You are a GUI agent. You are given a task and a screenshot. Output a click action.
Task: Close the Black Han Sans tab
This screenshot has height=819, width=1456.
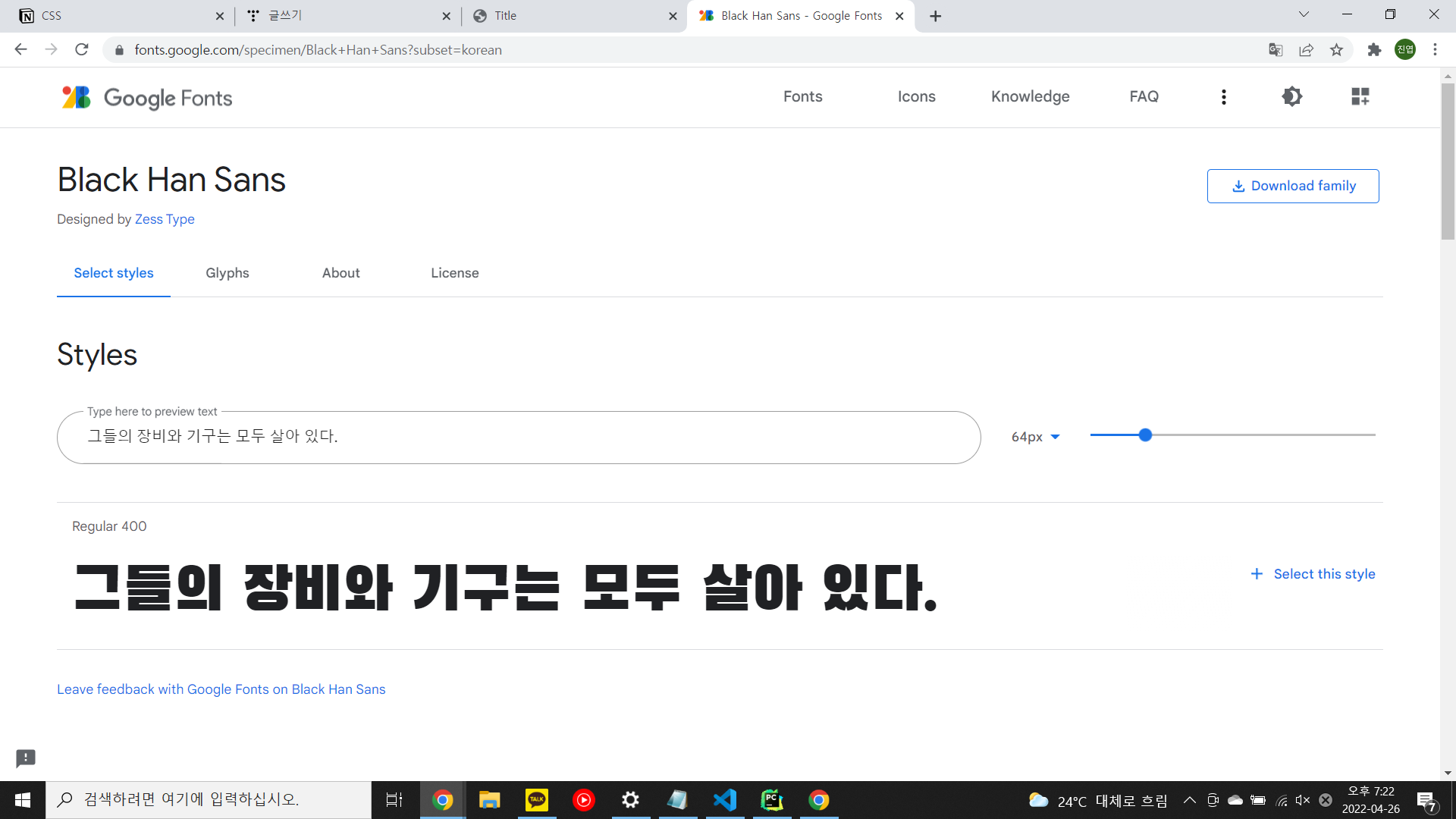pyautogui.click(x=899, y=16)
